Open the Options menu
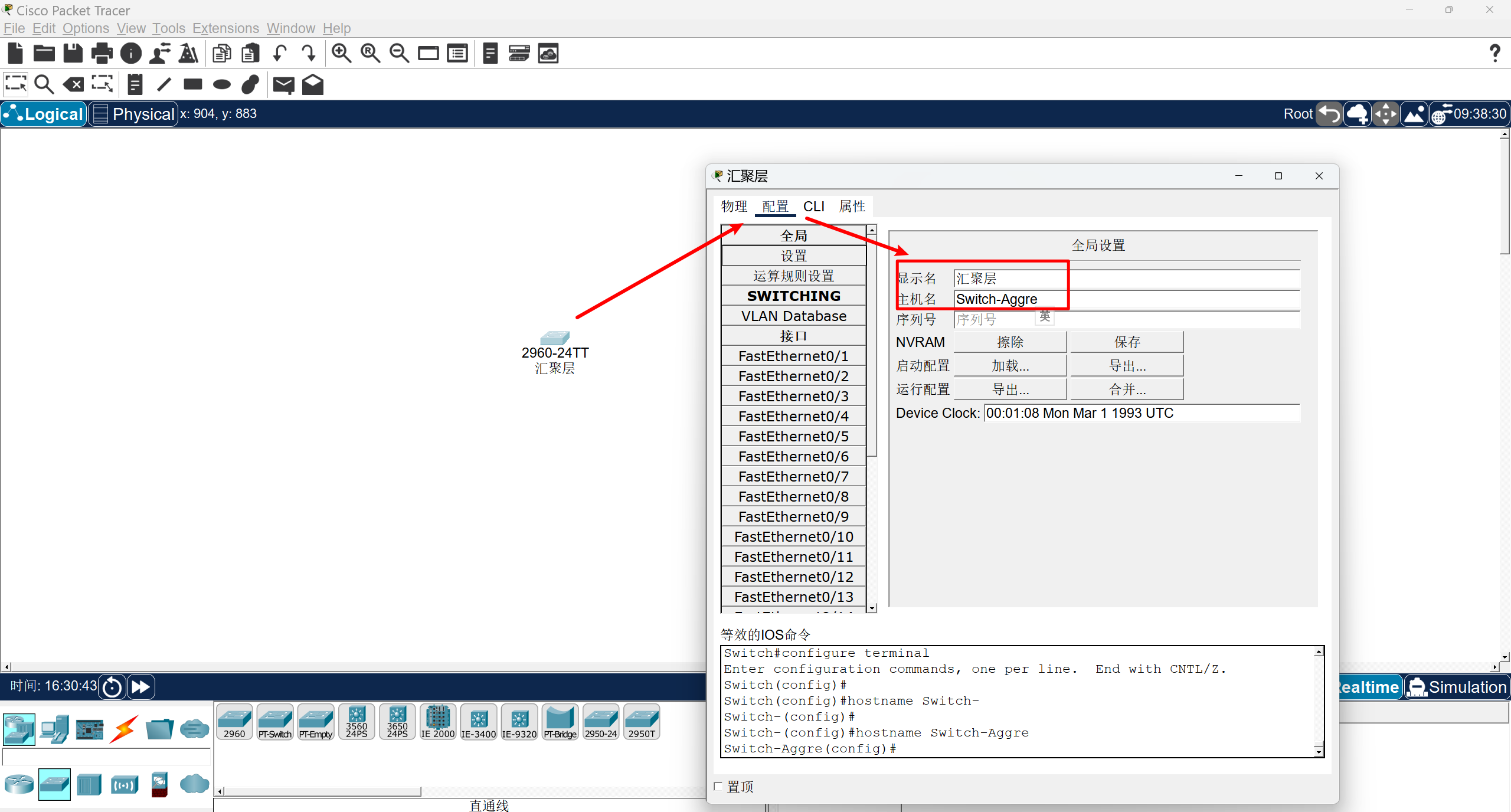The width and height of the screenshot is (1511, 812). coord(86,28)
